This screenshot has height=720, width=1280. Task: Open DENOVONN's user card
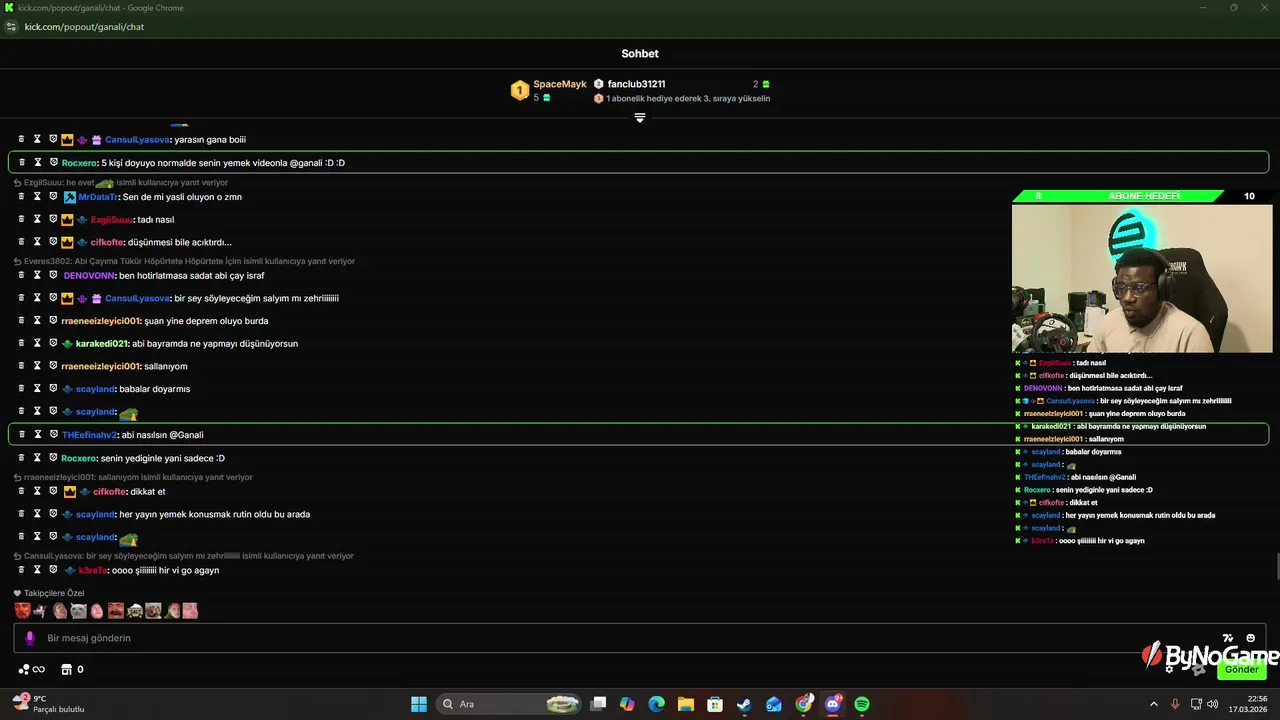89,275
